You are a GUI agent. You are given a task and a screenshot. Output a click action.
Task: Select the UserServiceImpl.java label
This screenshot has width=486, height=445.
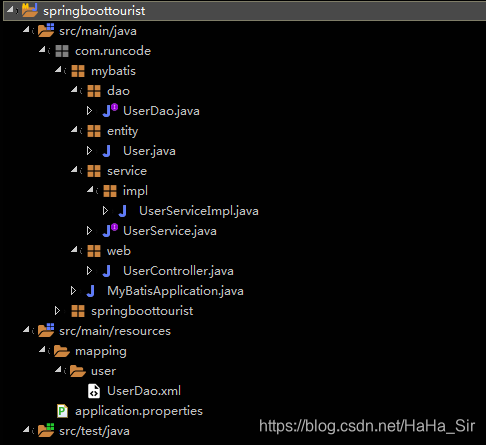point(199,211)
